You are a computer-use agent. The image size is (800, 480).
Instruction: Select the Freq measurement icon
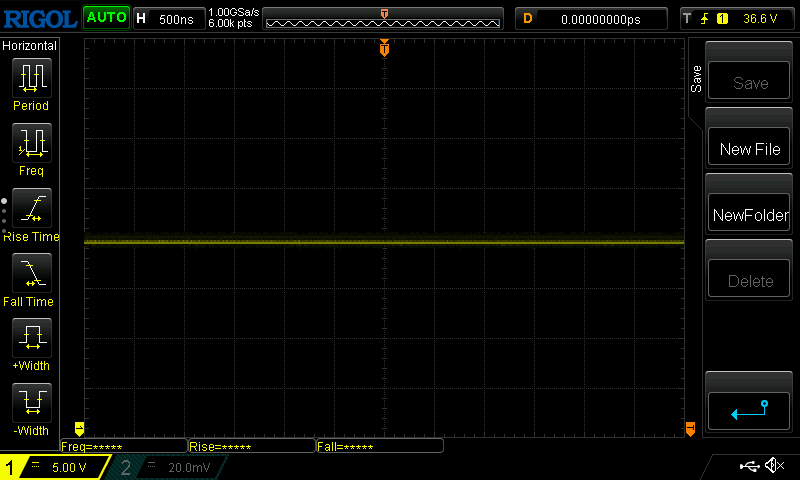32,142
